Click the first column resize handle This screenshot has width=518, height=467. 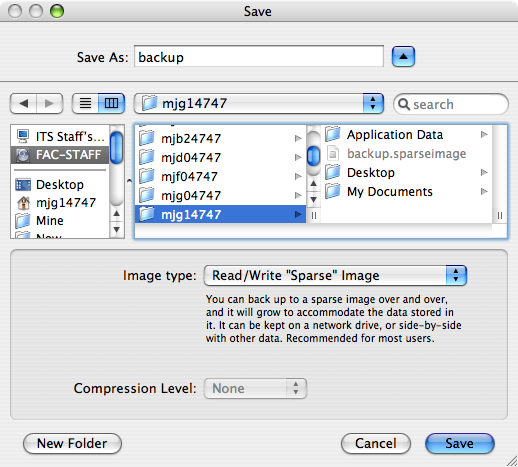[x=313, y=216]
